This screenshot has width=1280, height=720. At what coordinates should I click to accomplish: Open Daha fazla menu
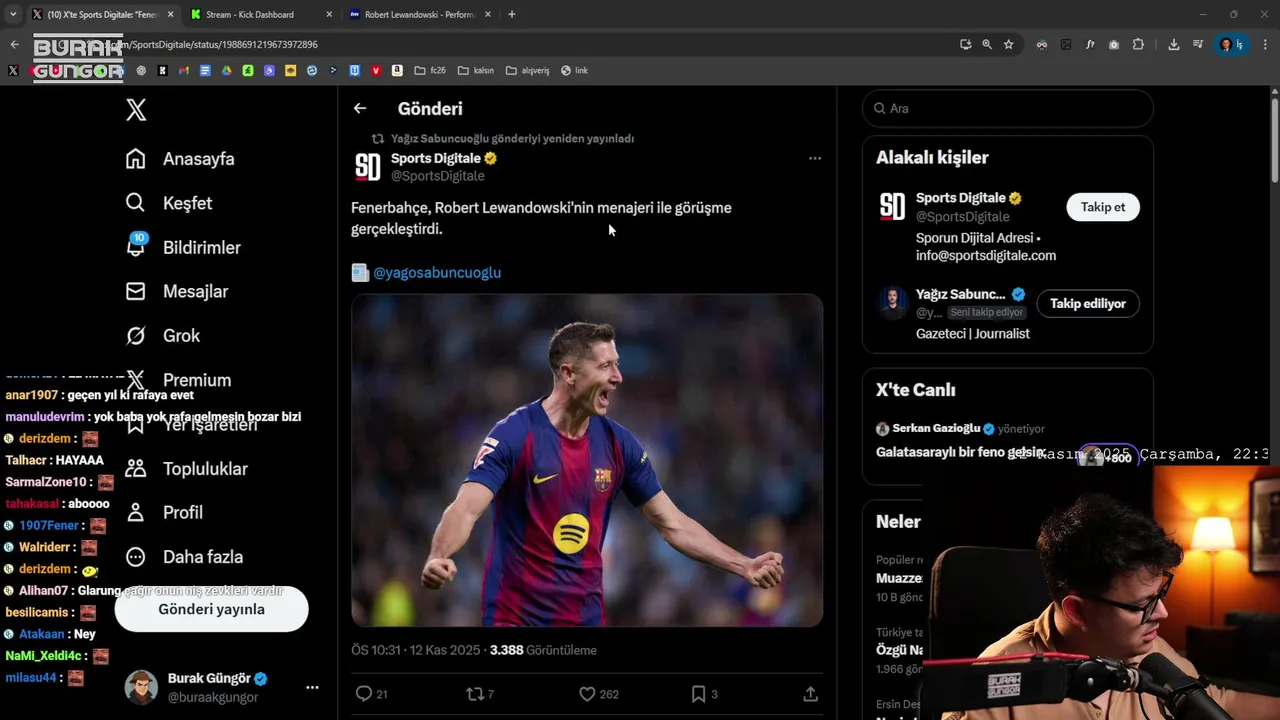click(184, 557)
